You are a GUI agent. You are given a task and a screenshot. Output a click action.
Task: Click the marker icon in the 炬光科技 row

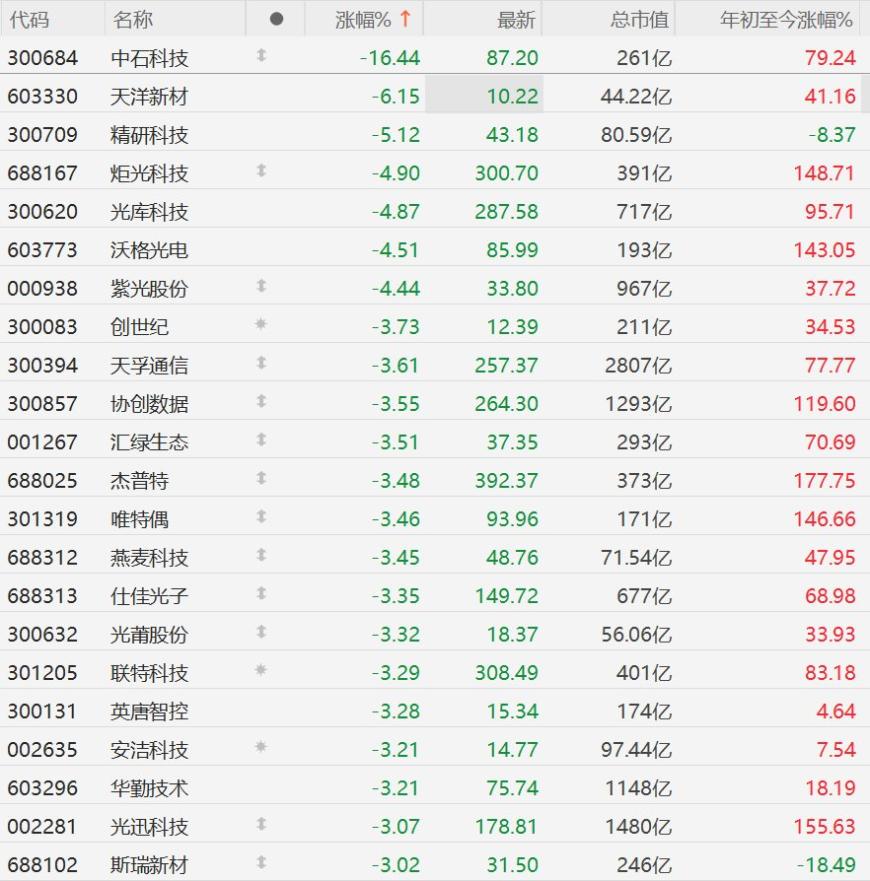pos(261,170)
